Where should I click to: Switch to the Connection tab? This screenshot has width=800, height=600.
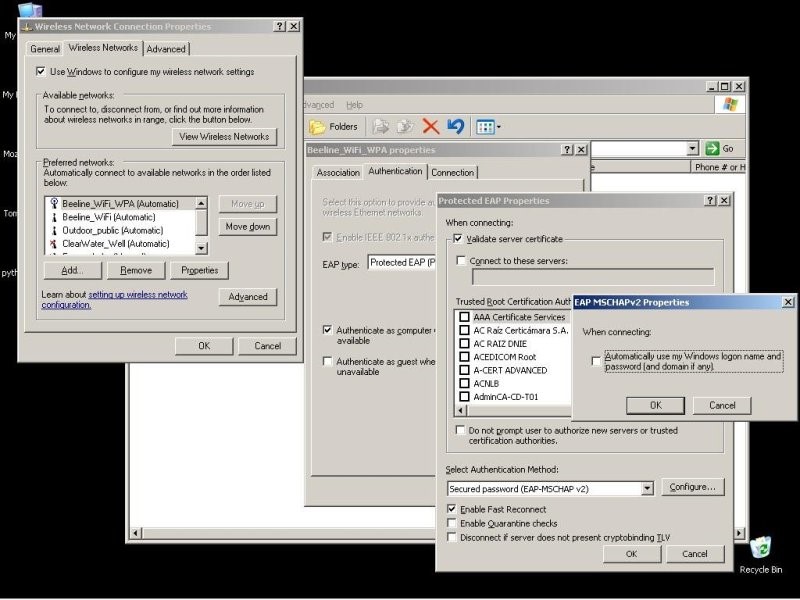453,172
